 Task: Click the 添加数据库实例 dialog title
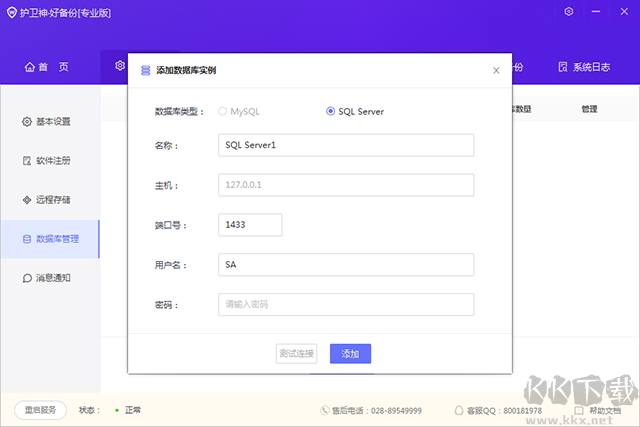click(x=186, y=71)
